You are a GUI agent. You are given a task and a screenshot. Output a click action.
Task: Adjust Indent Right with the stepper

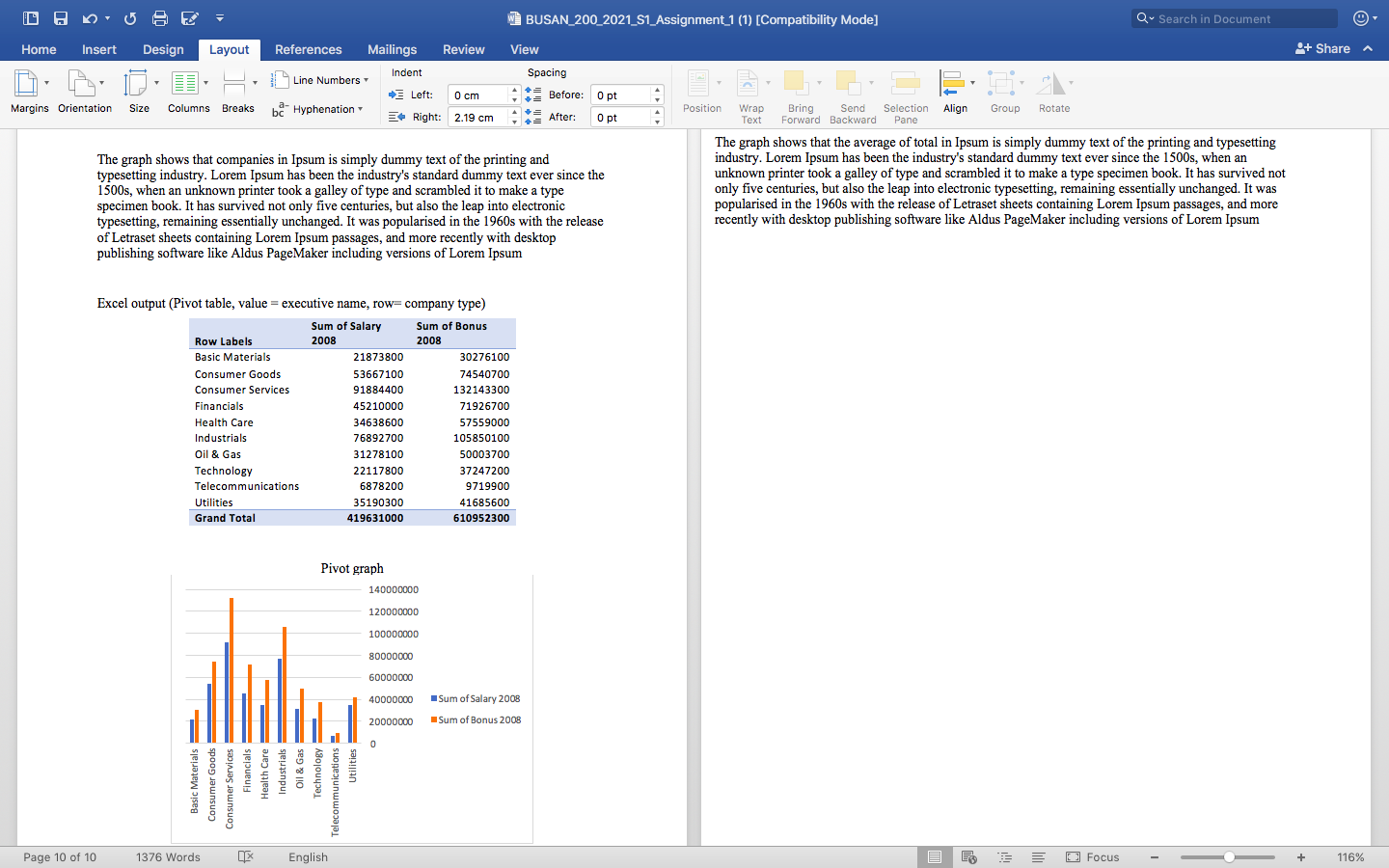click(x=514, y=117)
